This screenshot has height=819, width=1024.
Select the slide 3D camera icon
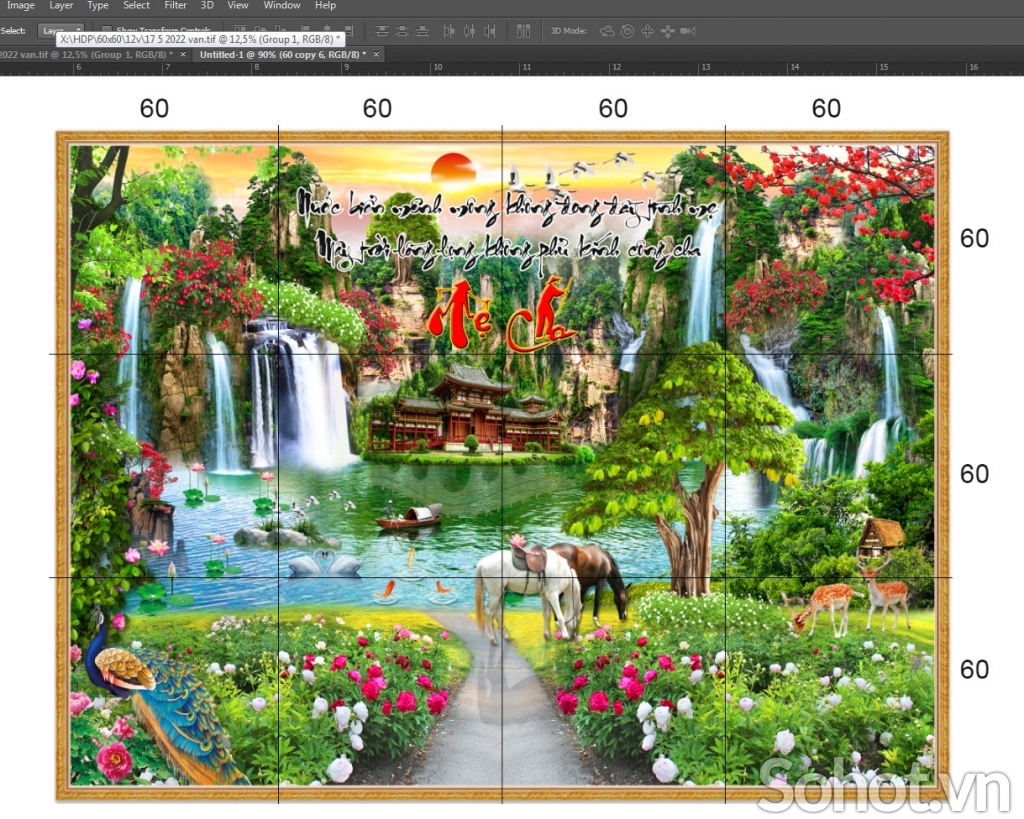[x=668, y=30]
